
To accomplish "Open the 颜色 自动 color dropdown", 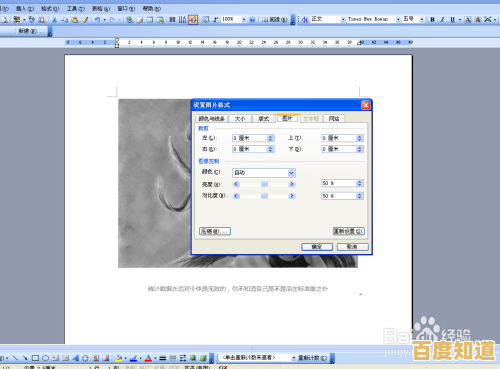I will [x=291, y=173].
